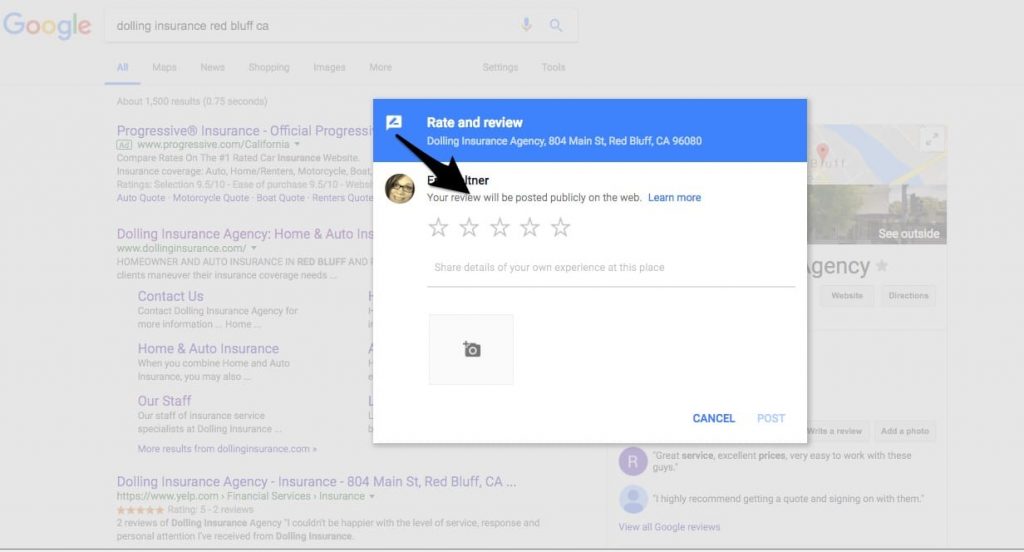Click the Directions button

pyautogui.click(x=908, y=295)
